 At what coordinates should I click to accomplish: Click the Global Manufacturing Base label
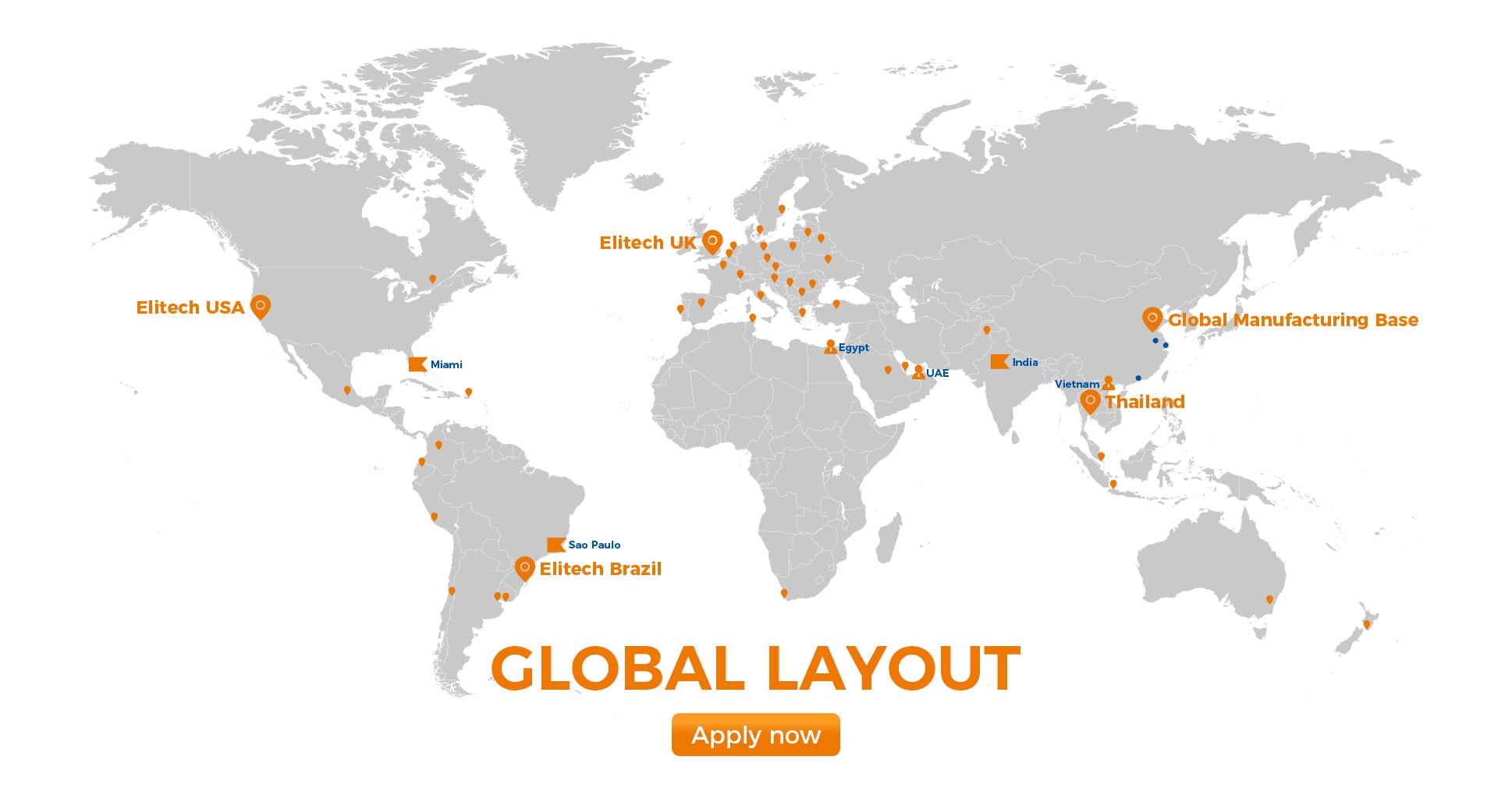click(x=1293, y=320)
